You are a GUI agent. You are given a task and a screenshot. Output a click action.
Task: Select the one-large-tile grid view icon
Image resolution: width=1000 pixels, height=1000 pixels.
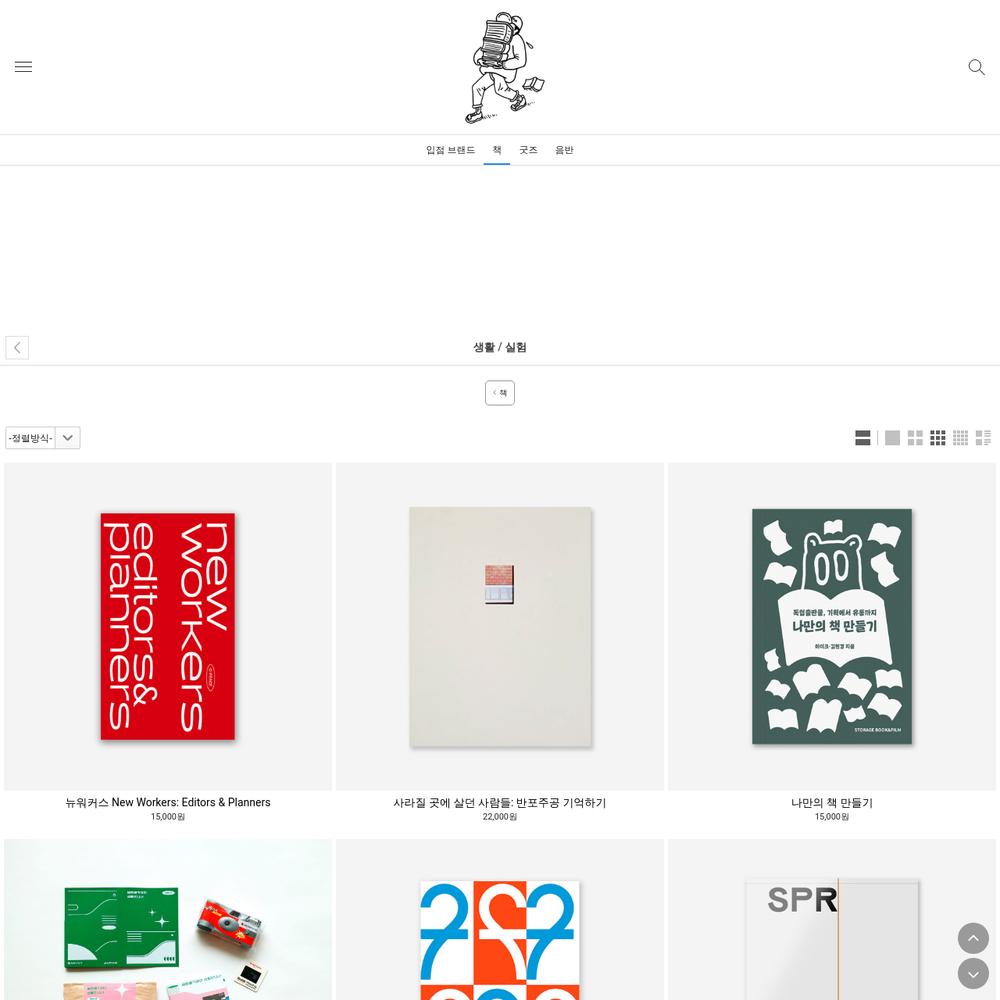892,438
